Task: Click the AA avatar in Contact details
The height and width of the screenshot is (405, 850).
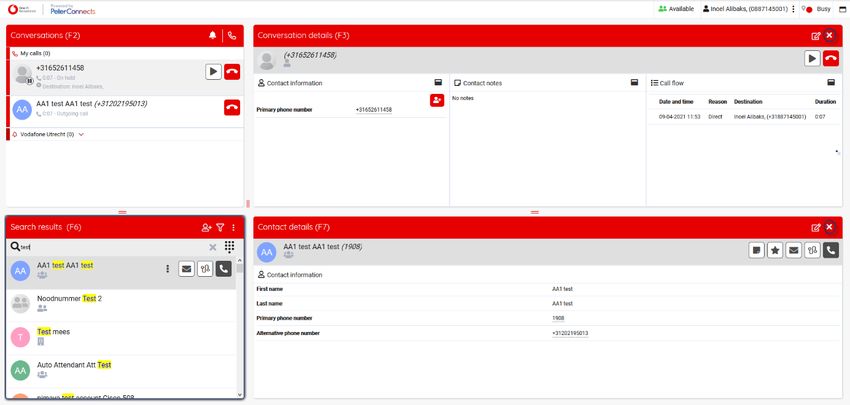Action: coord(267,252)
